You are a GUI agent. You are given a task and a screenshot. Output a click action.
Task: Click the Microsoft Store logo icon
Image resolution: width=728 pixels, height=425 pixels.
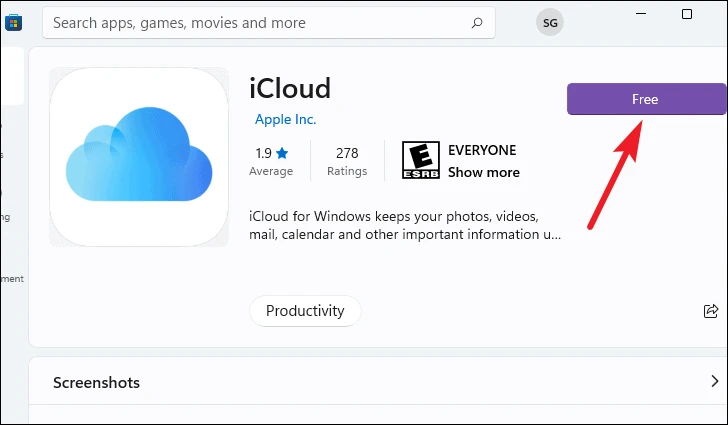click(x=13, y=22)
